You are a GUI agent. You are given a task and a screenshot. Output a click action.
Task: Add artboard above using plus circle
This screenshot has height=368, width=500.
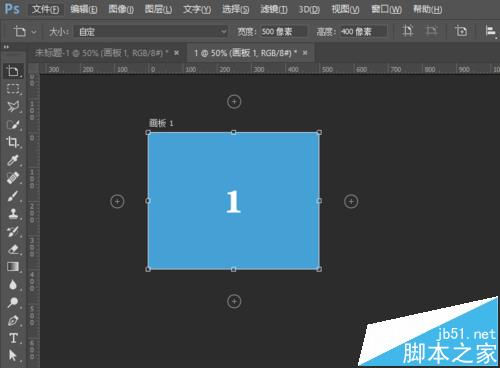tap(234, 102)
